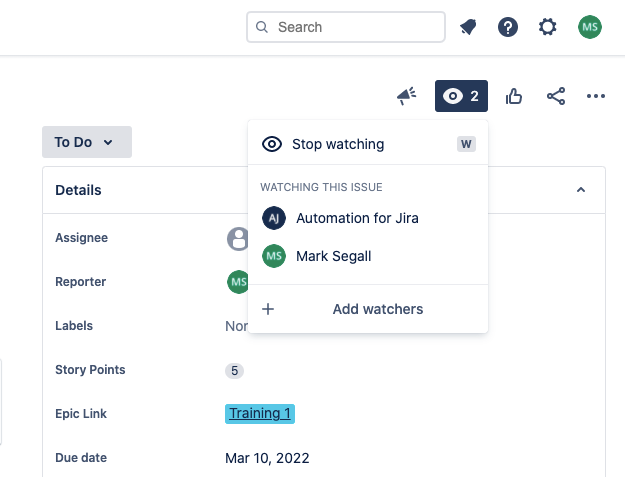This screenshot has height=477, width=625.
Task: Collapse the Details panel chevron
Action: click(581, 190)
